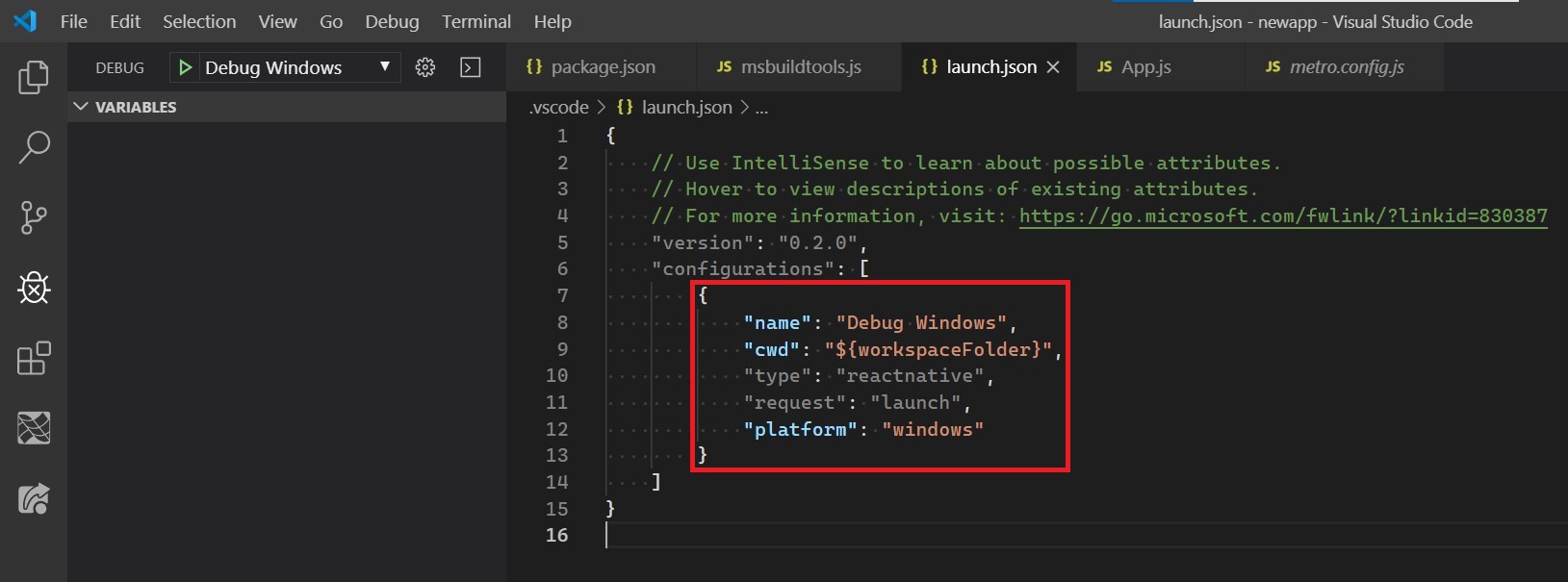Click the "version" key text

(703, 242)
